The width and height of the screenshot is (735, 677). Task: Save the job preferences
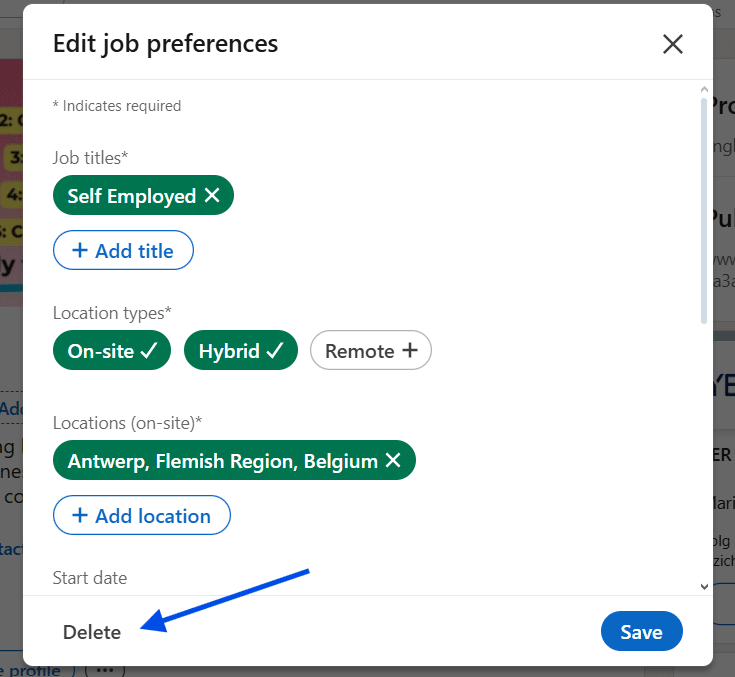pos(641,632)
